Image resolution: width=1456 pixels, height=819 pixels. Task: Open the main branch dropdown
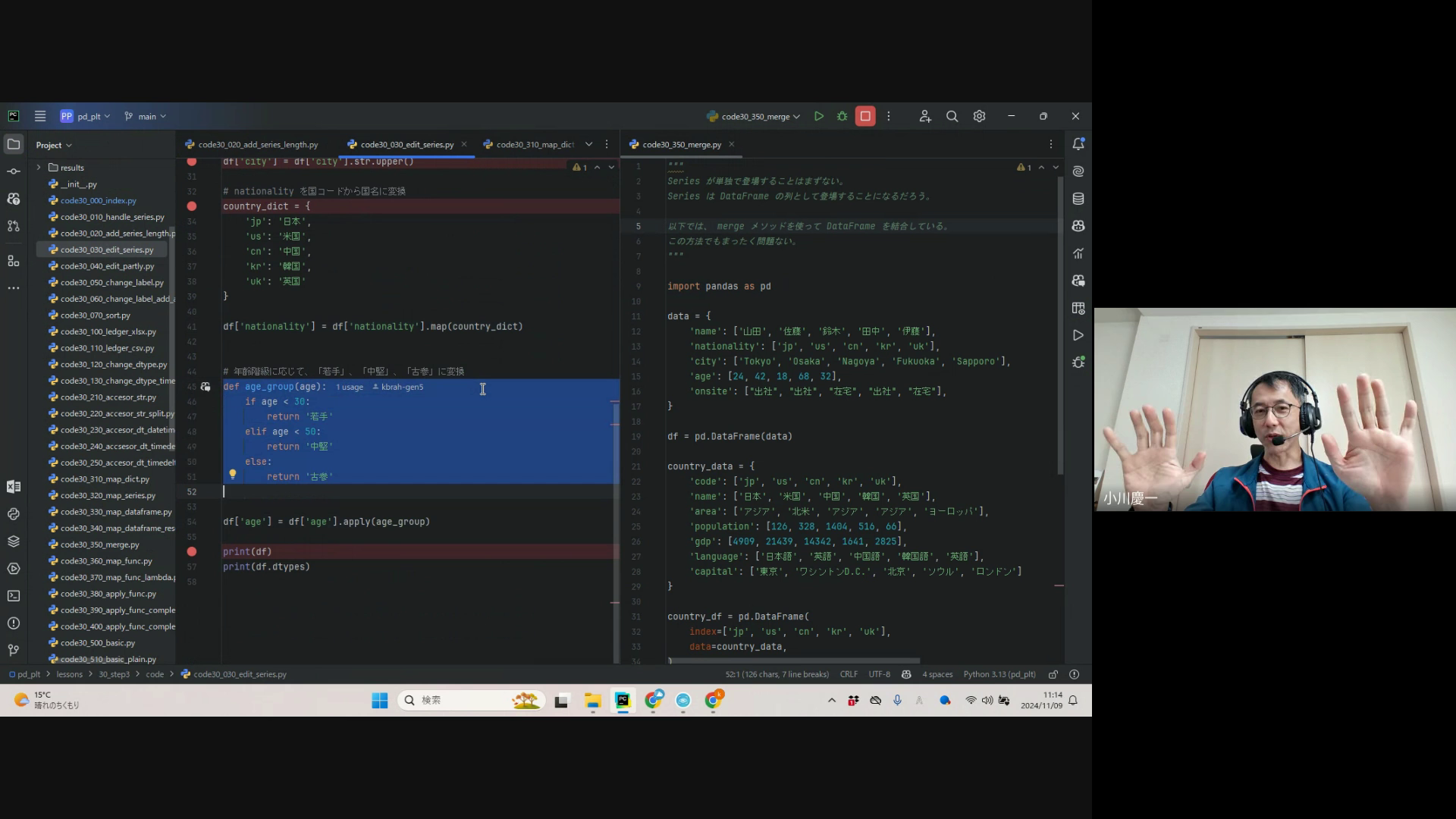146,116
